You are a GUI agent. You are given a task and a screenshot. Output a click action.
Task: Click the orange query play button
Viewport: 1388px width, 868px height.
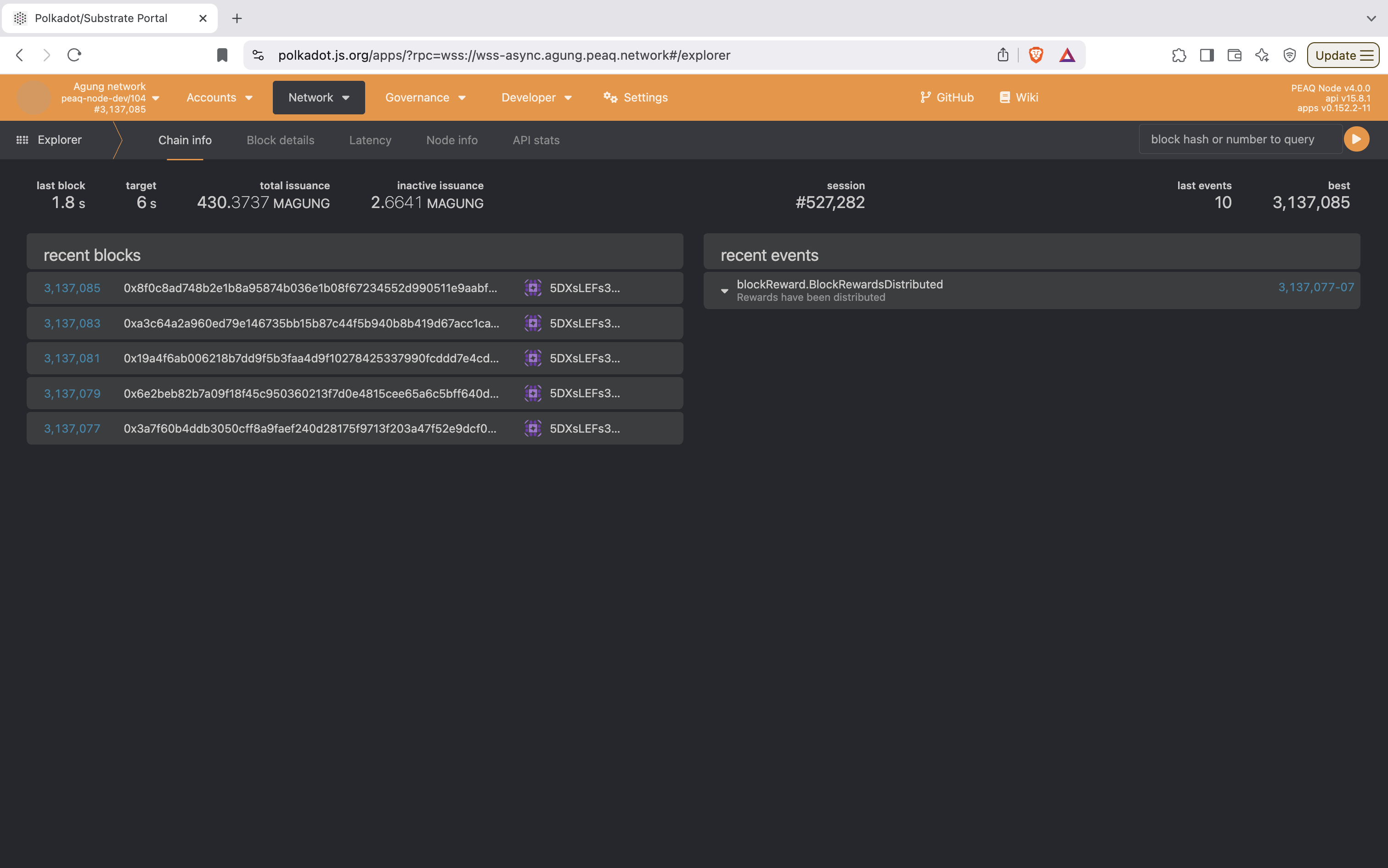click(1356, 140)
